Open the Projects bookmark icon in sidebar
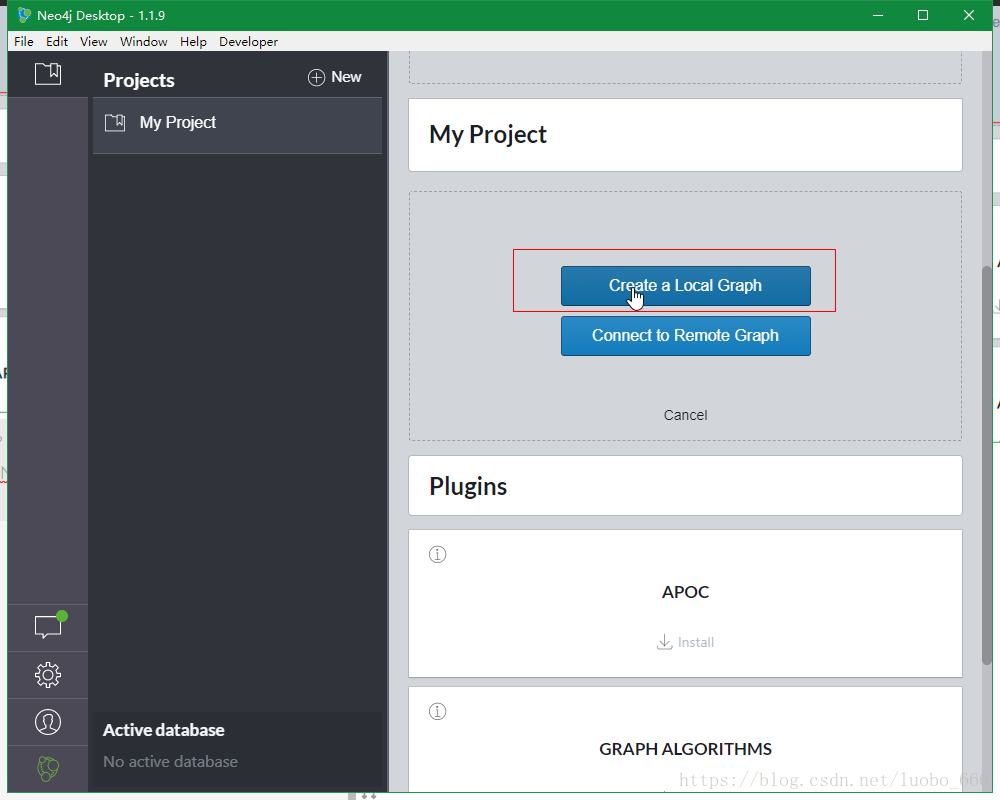The image size is (1000, 800). [x=48, y=74]
